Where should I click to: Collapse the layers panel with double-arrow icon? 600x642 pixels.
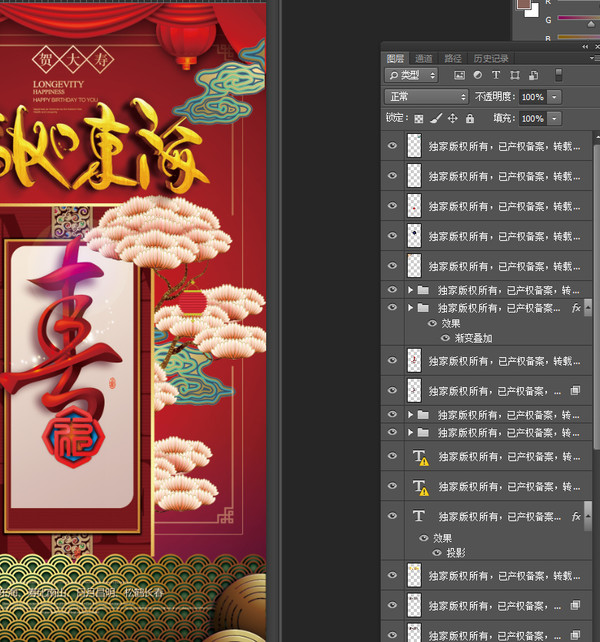(x=585, y=47)
